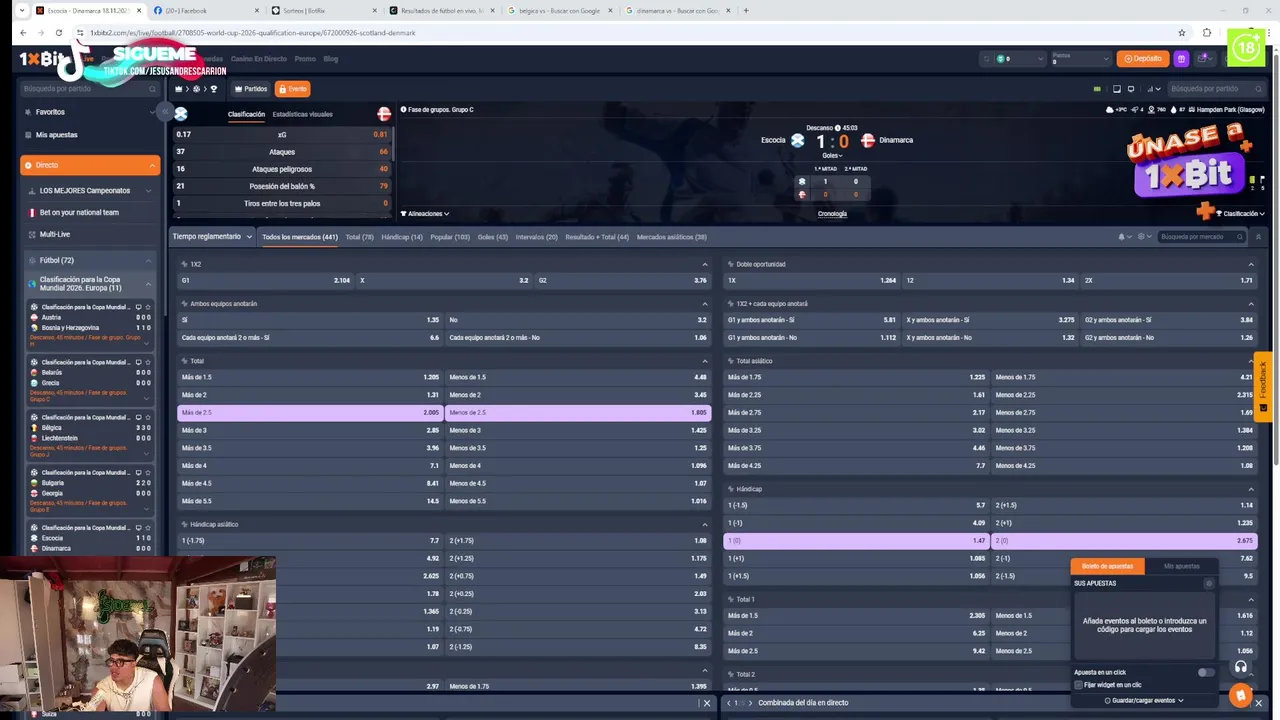The height and width of the screenshot is (720, 1280).
Task: Select the Total (78) markets tab
Action: coord(359,237)
